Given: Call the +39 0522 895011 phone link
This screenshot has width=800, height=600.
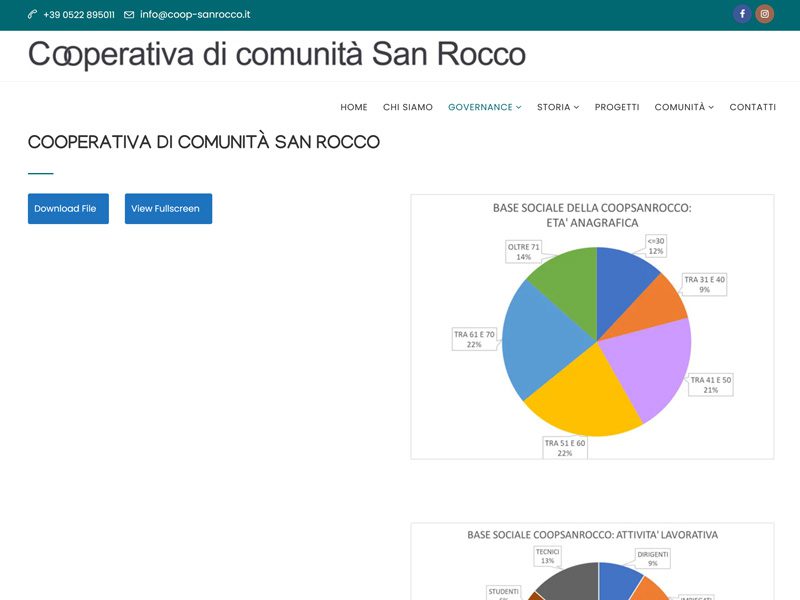Looking at the screenshot, I should pyautogui.click(x=79, y=14).
